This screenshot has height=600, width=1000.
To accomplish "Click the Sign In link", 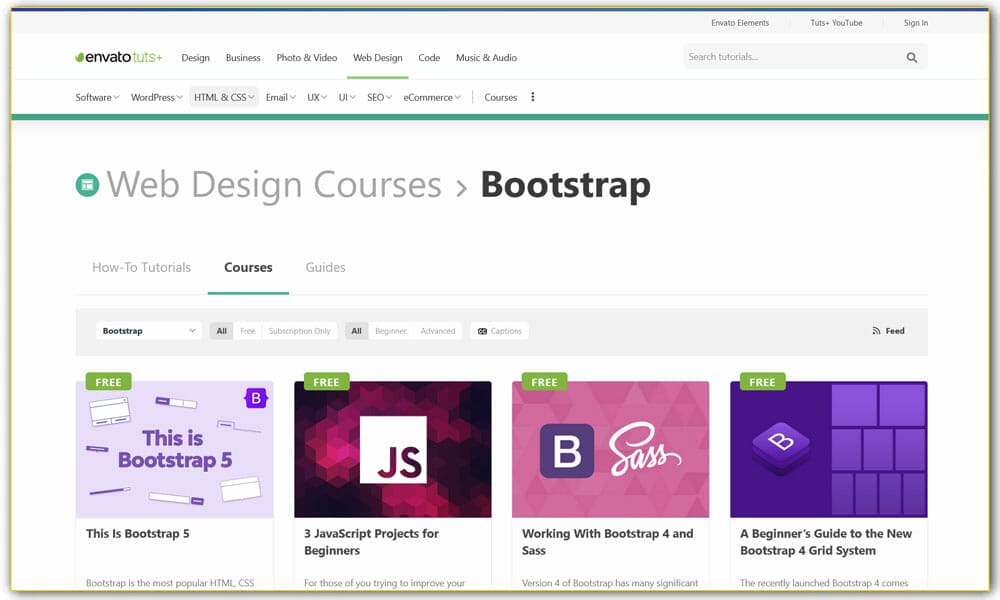I will coord(916,22).
